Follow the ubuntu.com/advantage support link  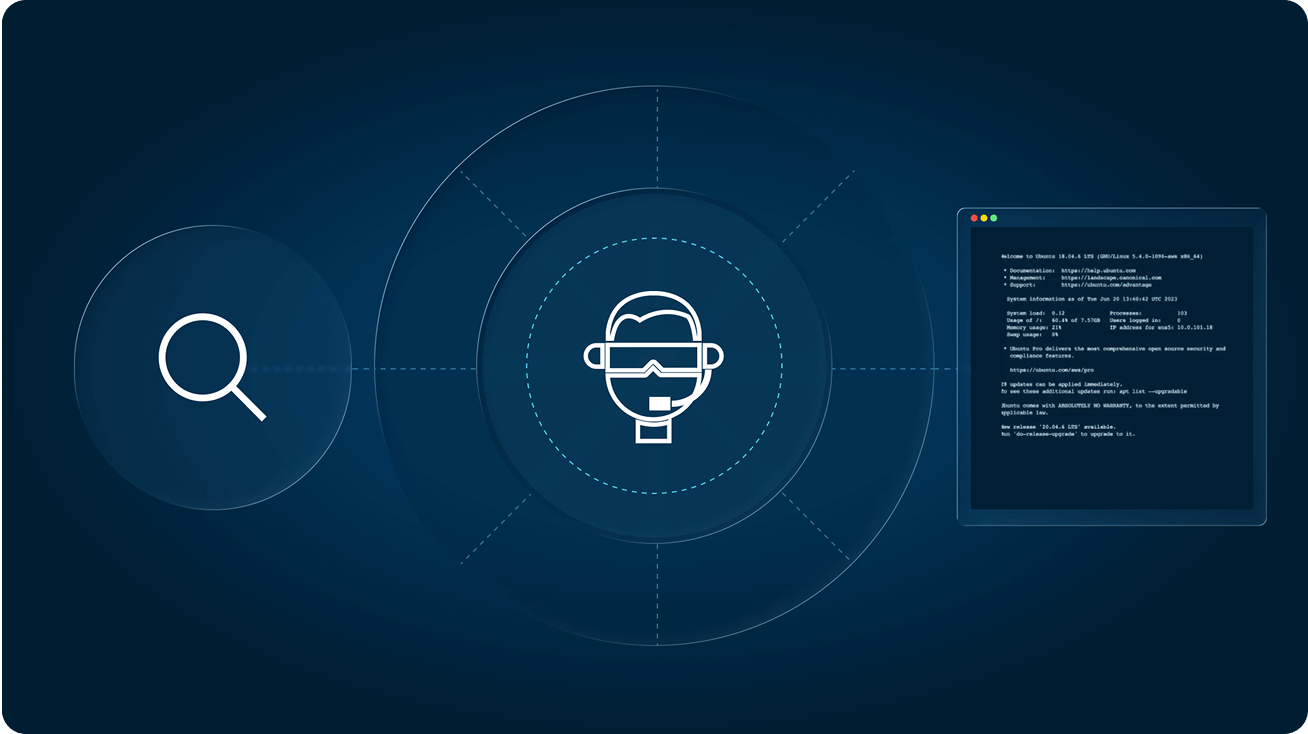click(x=1106, y=285)
